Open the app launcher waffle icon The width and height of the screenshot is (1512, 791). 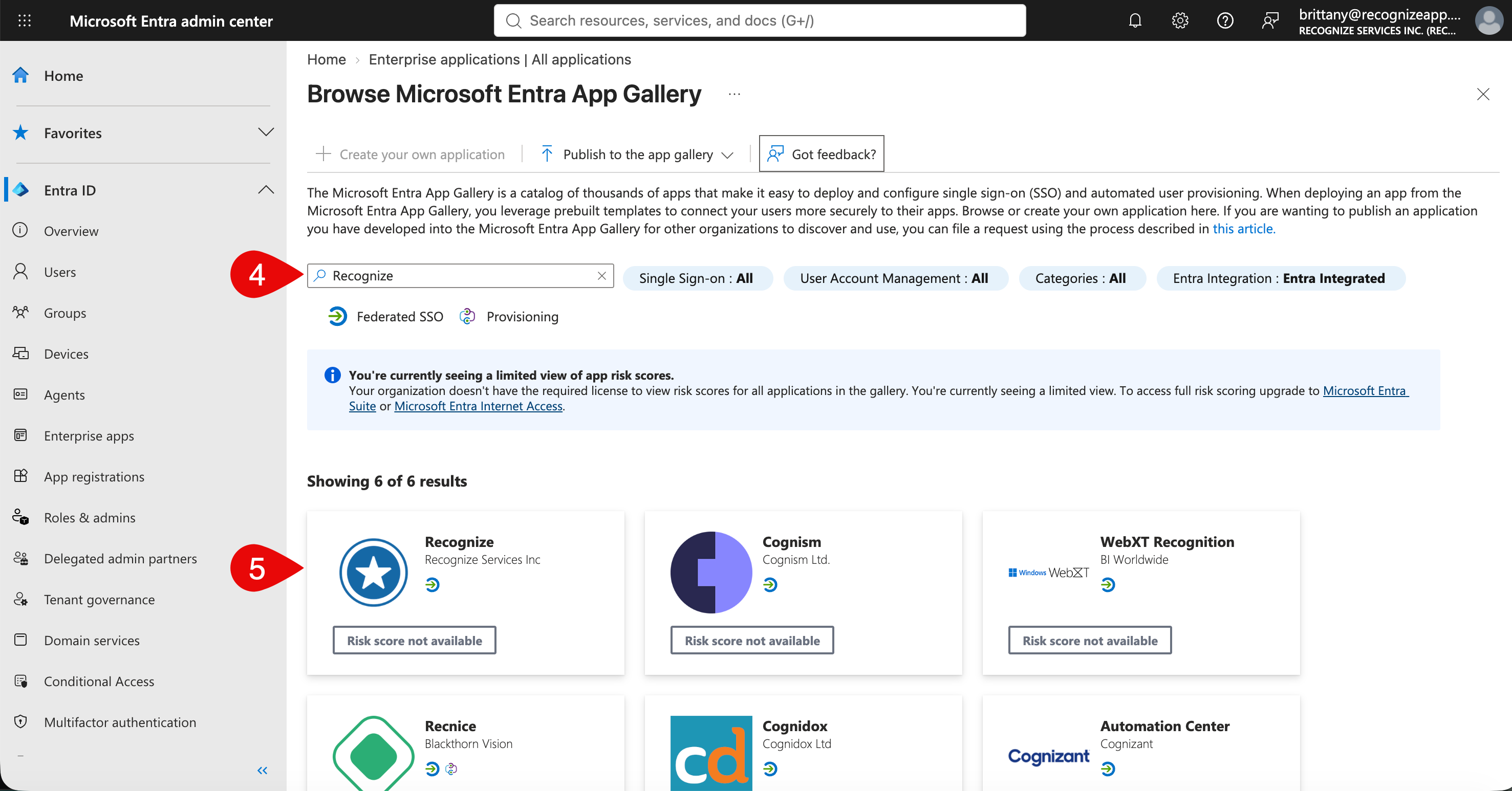[x=24, y=21]
